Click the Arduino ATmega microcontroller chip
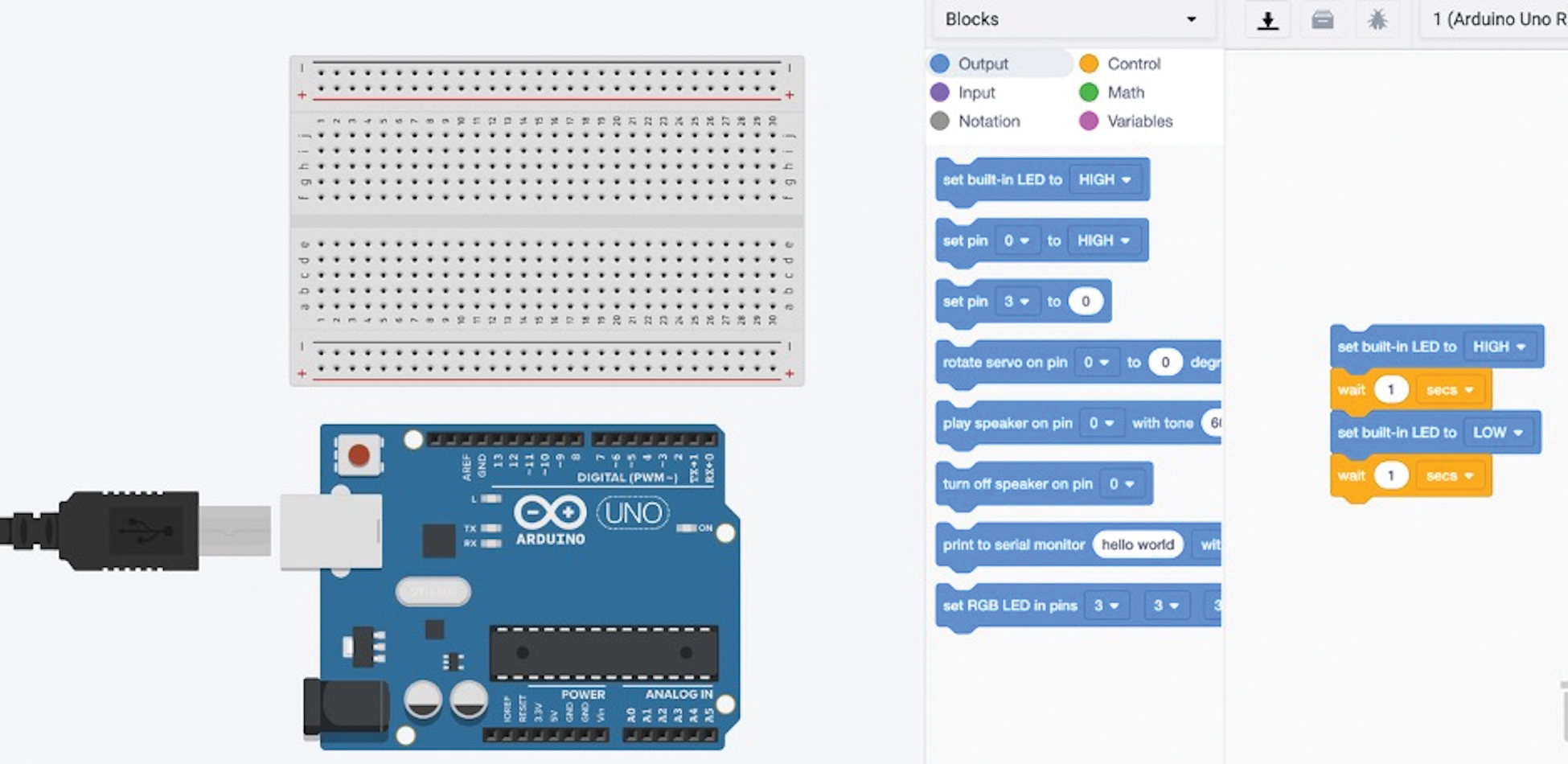1568x764 pixels. point(604,652)
